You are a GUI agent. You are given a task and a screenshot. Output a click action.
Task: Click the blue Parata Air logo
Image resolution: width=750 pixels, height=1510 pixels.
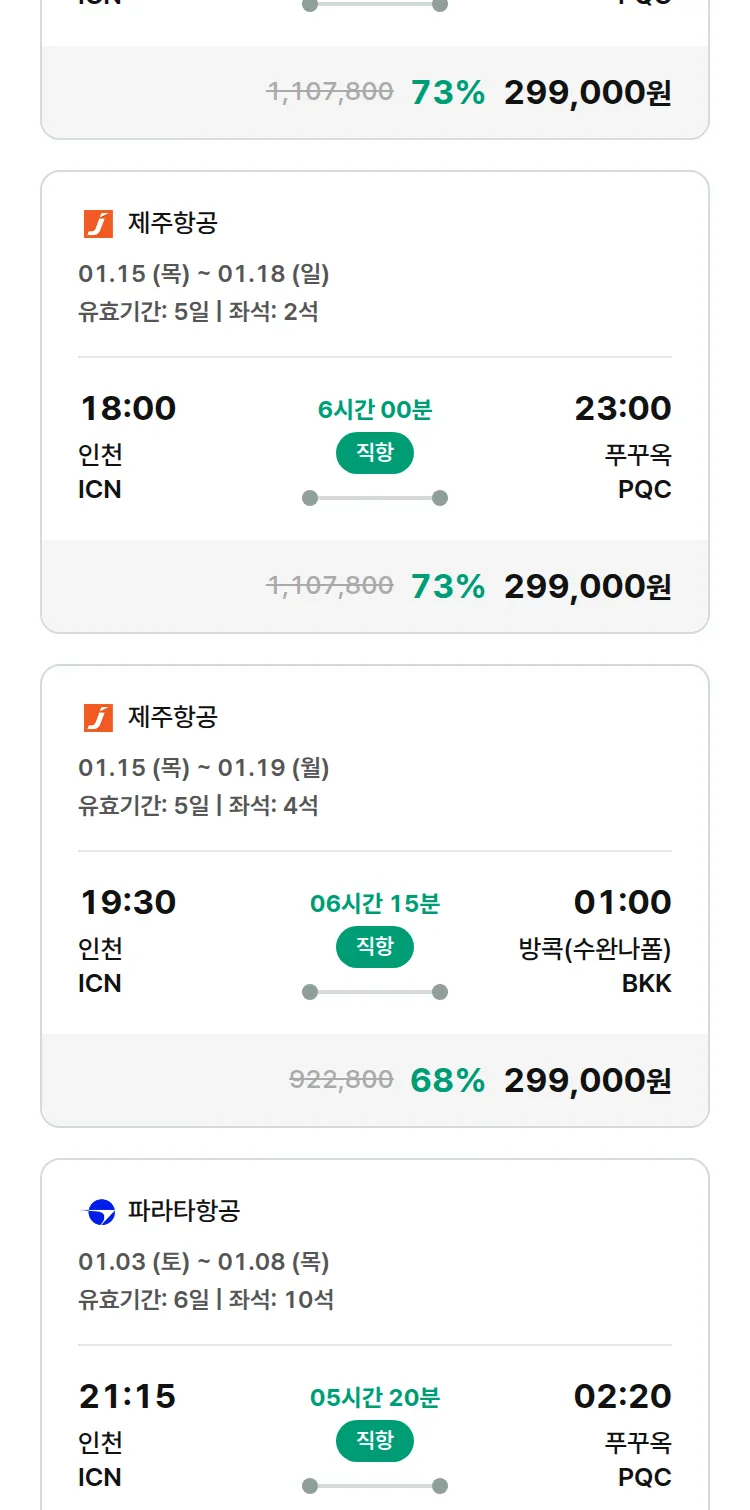pos(98,1212)
